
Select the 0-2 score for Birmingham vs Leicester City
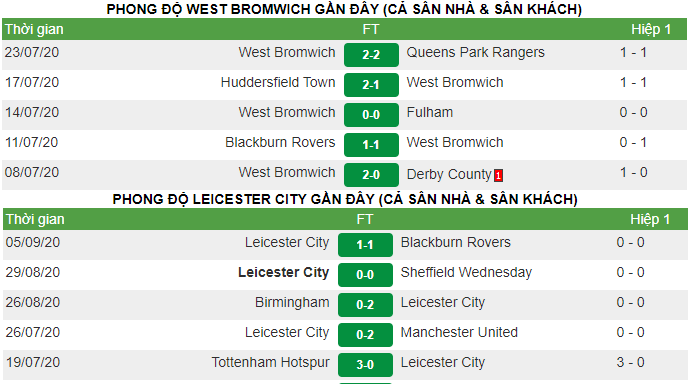365,305
